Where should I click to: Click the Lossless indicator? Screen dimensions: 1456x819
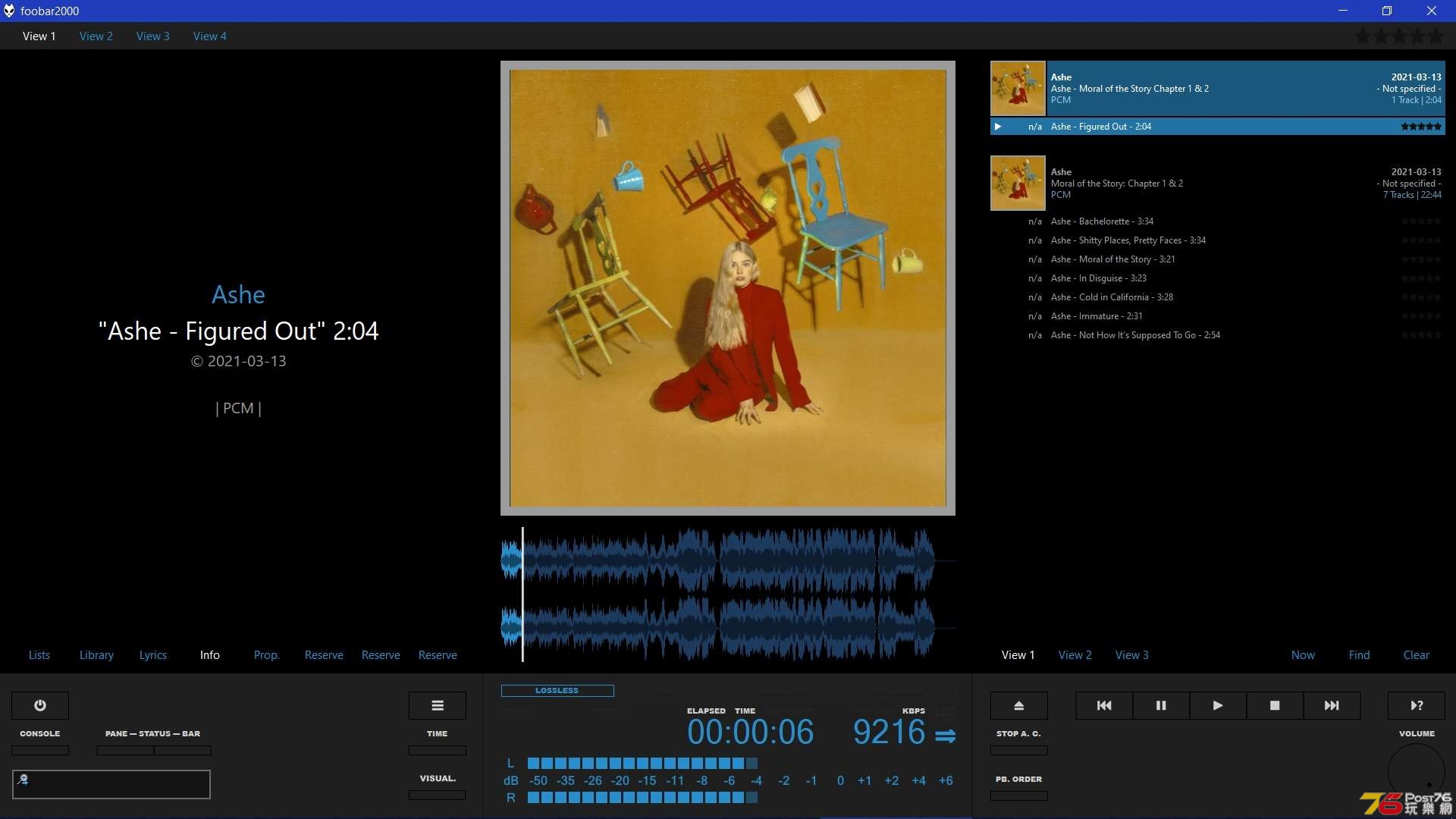coord(557,691)
